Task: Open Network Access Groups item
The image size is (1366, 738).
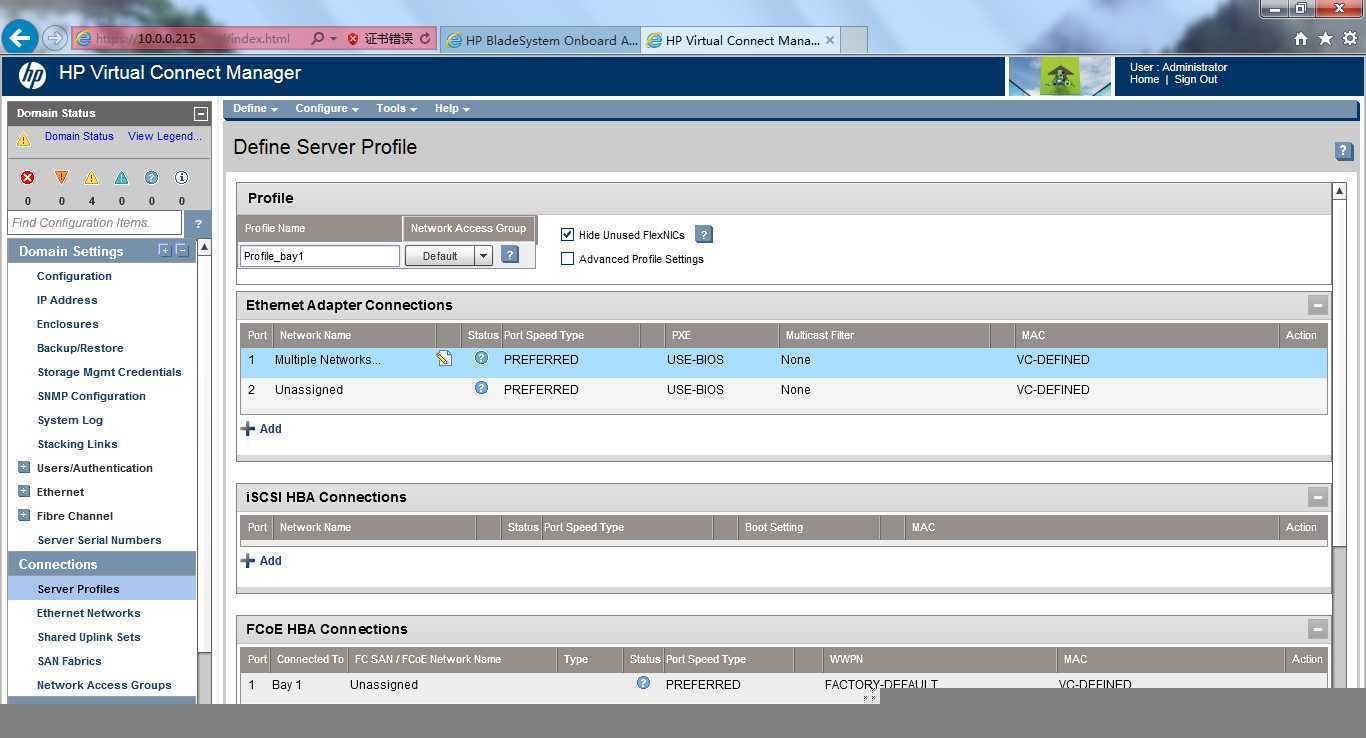Action: click(104, 685)
